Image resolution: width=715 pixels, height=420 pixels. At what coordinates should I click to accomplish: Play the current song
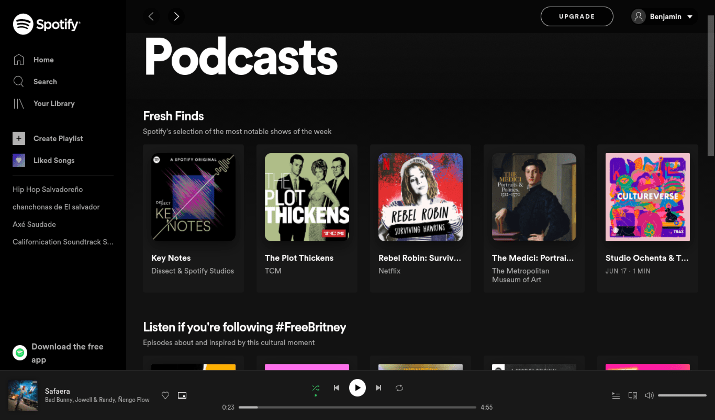pos(358,388)
